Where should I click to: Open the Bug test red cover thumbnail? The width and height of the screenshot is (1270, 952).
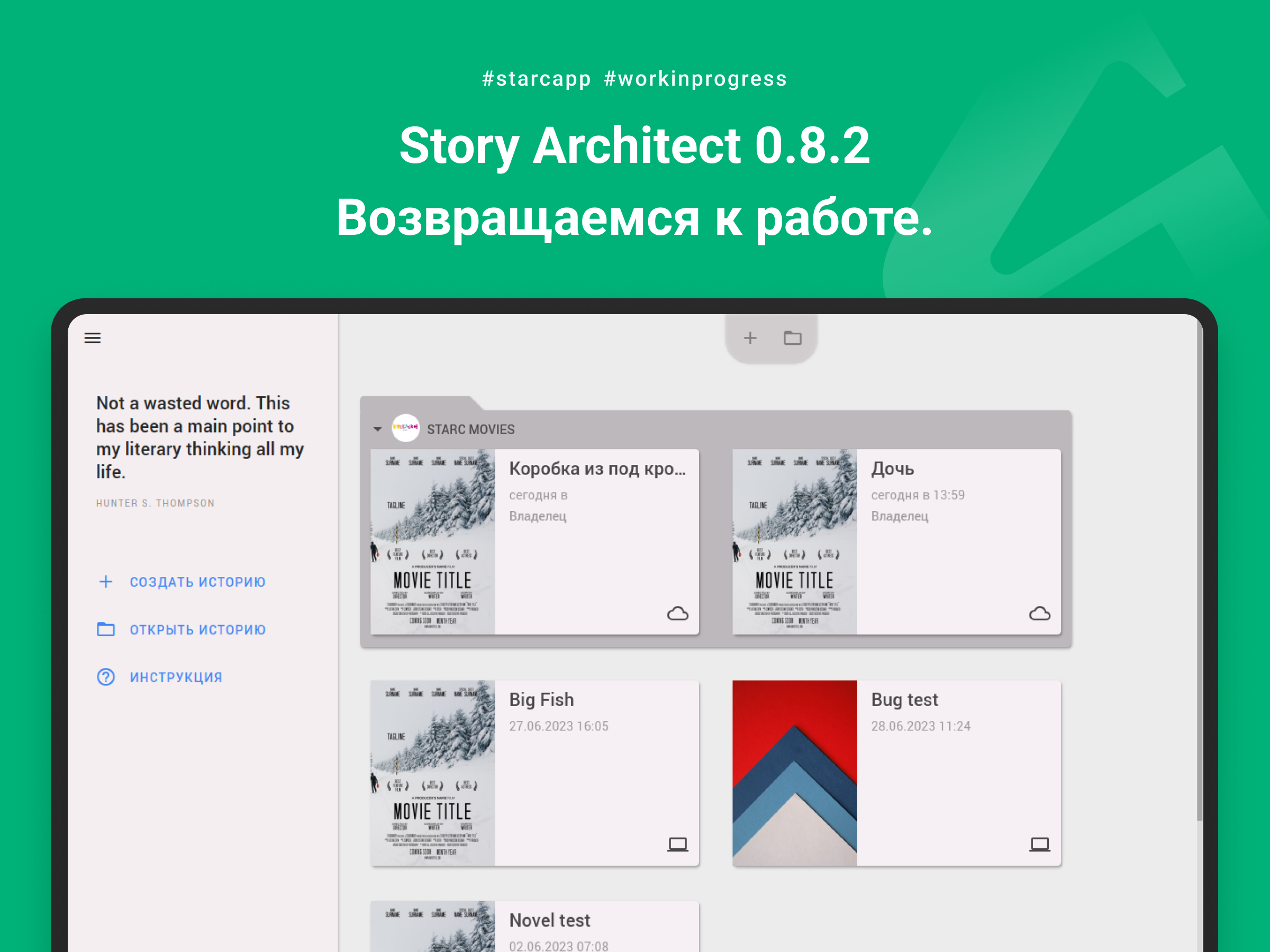(795, 773)
